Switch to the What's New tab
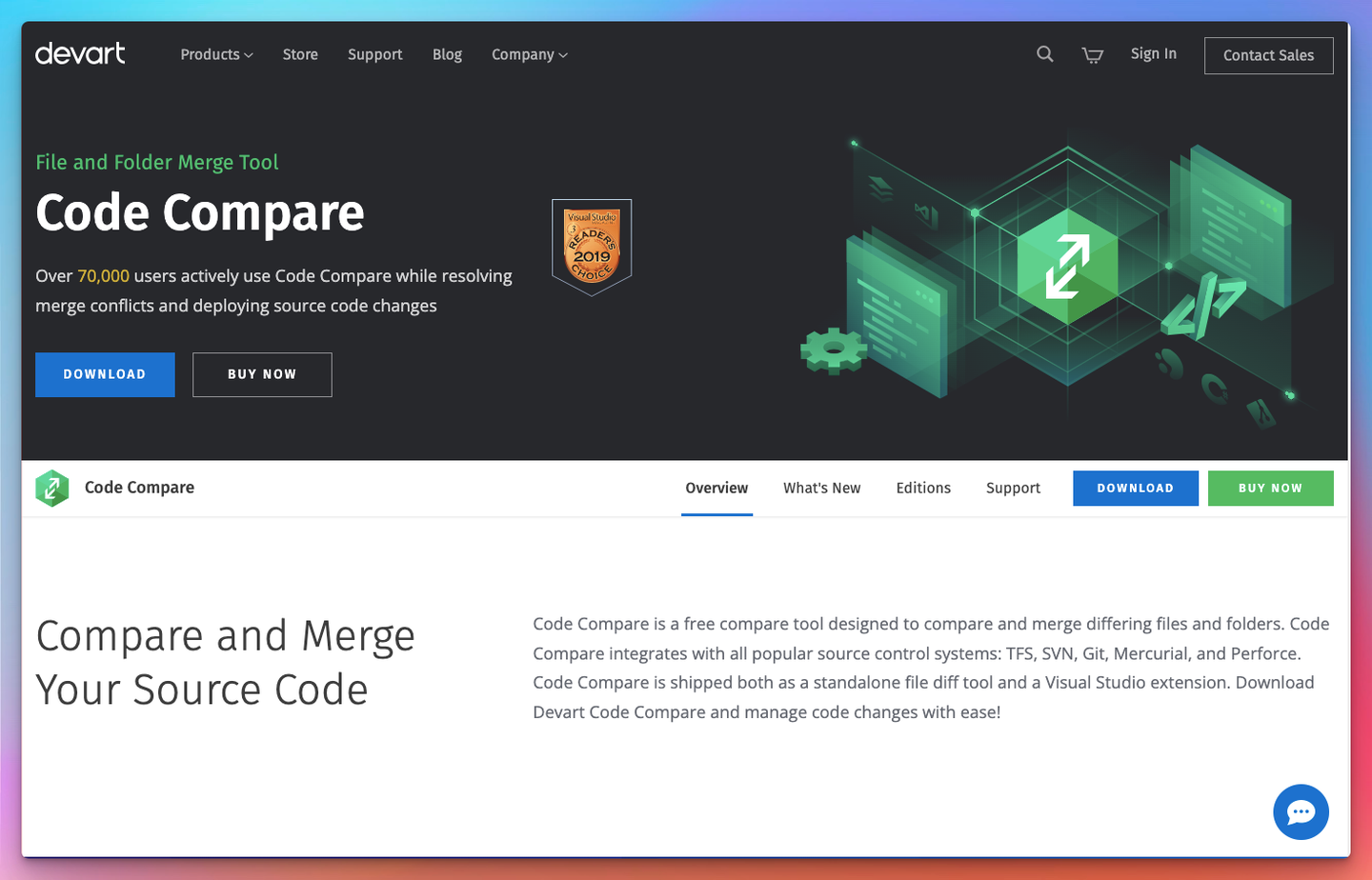The height and width of the screenshot is (880, 1372). (821, 488)
